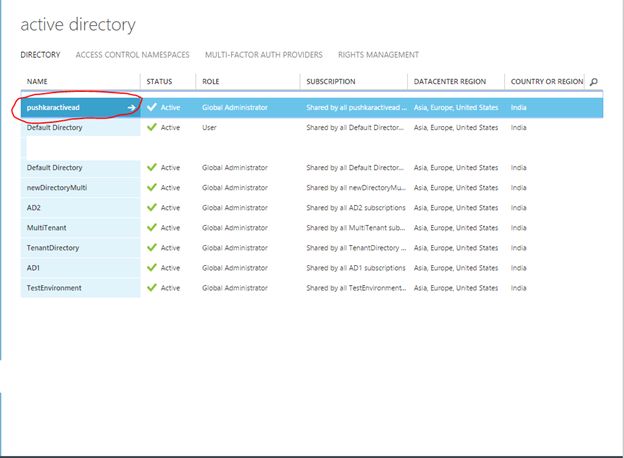Switch to the Directory tab
Image resolution: width=624 pixels, height=458 pixels.
(x=40, y=55)
